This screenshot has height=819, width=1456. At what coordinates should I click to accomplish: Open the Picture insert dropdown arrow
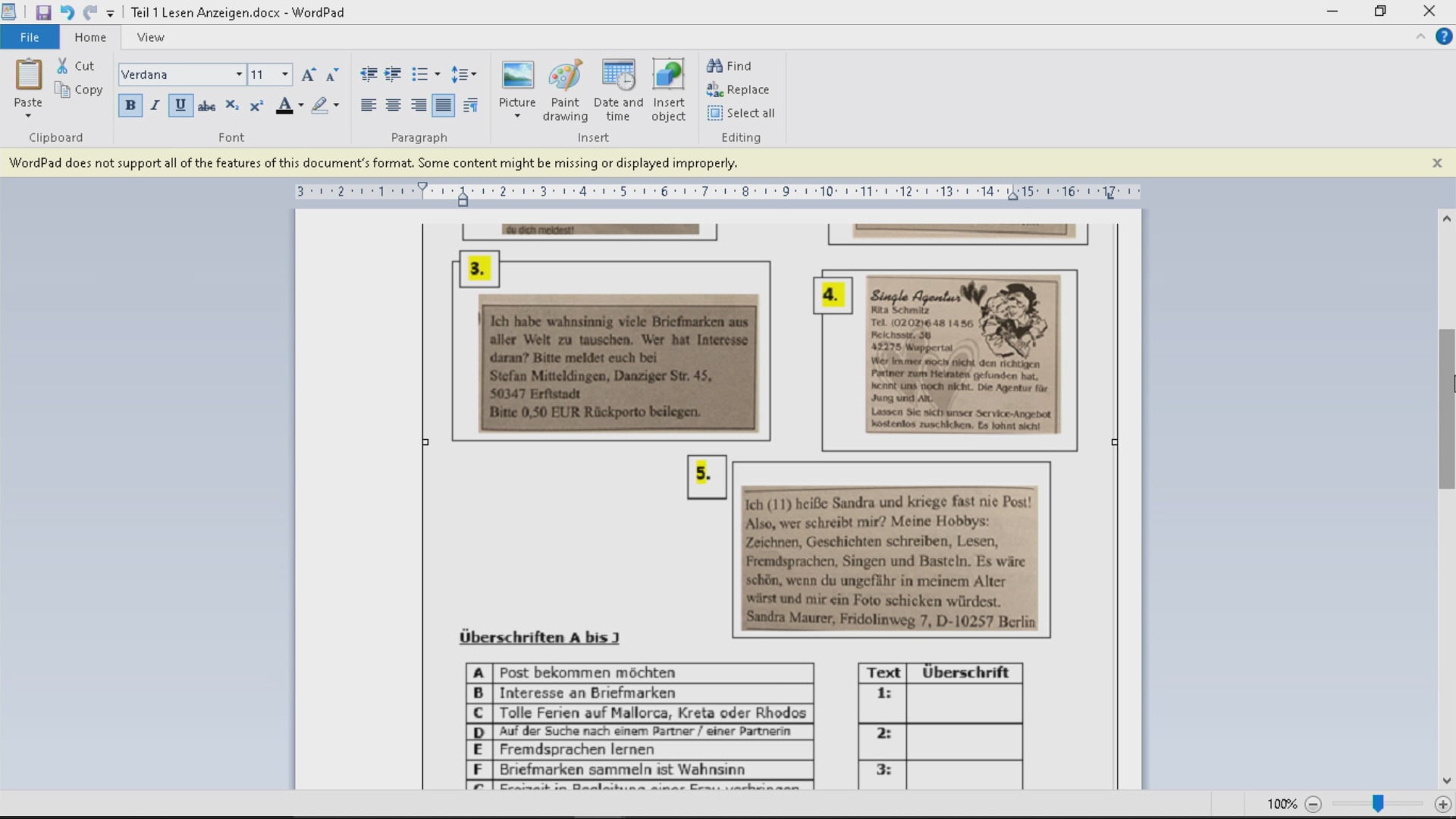coord(517,116)
